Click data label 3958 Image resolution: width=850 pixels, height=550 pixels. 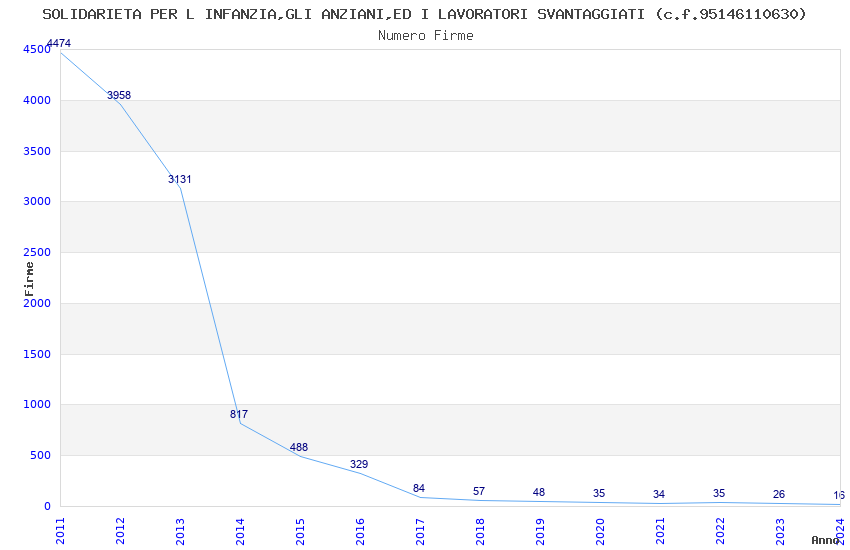tap(119, 95)
